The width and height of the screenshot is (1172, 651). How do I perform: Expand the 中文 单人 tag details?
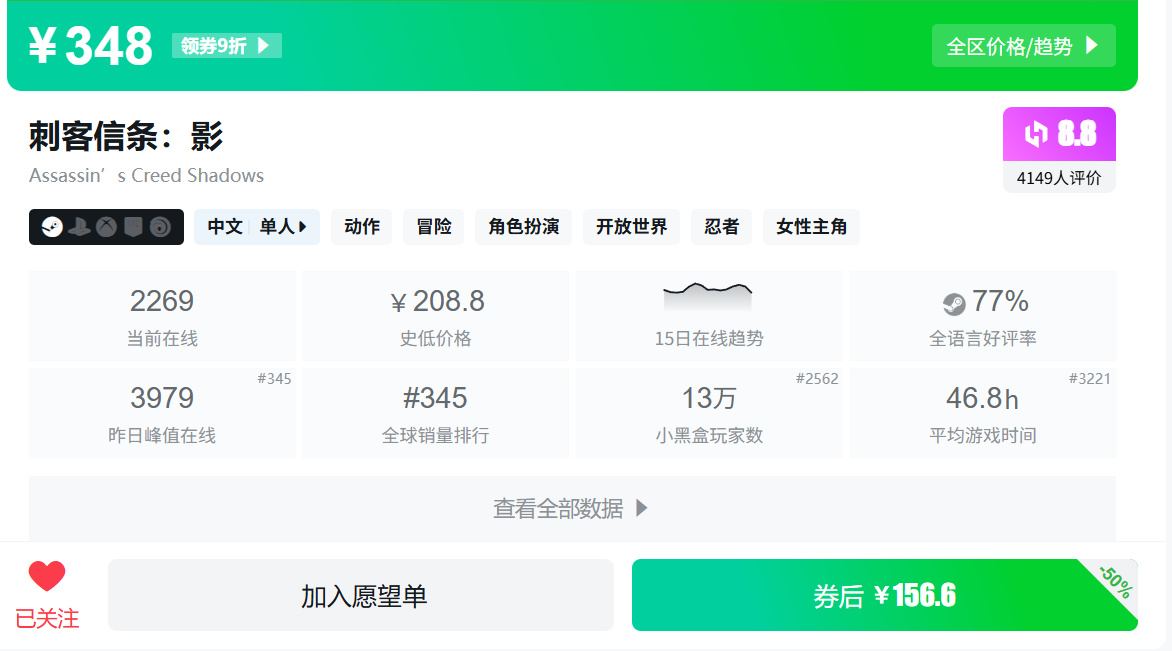[x=256, y=226]
